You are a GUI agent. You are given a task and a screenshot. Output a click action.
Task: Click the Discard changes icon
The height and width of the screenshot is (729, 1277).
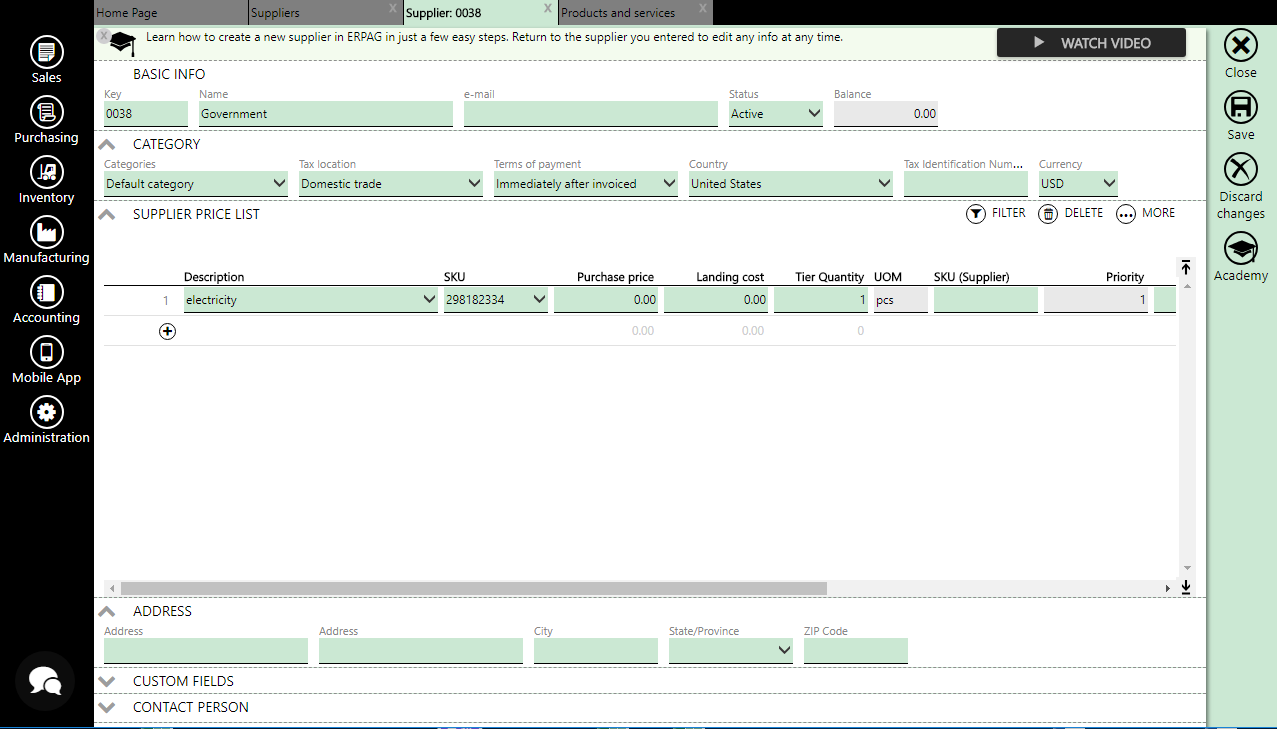[x=1241, y=169]
